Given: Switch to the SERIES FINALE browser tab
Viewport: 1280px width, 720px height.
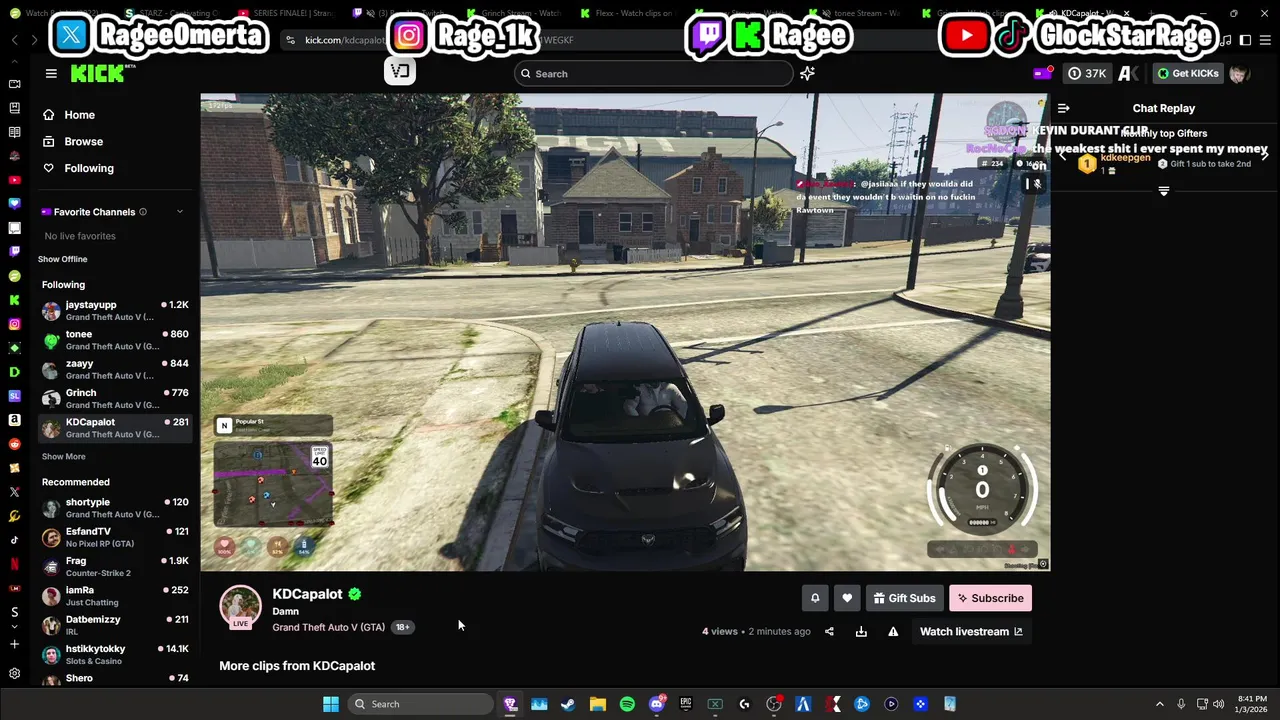Looking at the screenshot, I should point(288,13).
